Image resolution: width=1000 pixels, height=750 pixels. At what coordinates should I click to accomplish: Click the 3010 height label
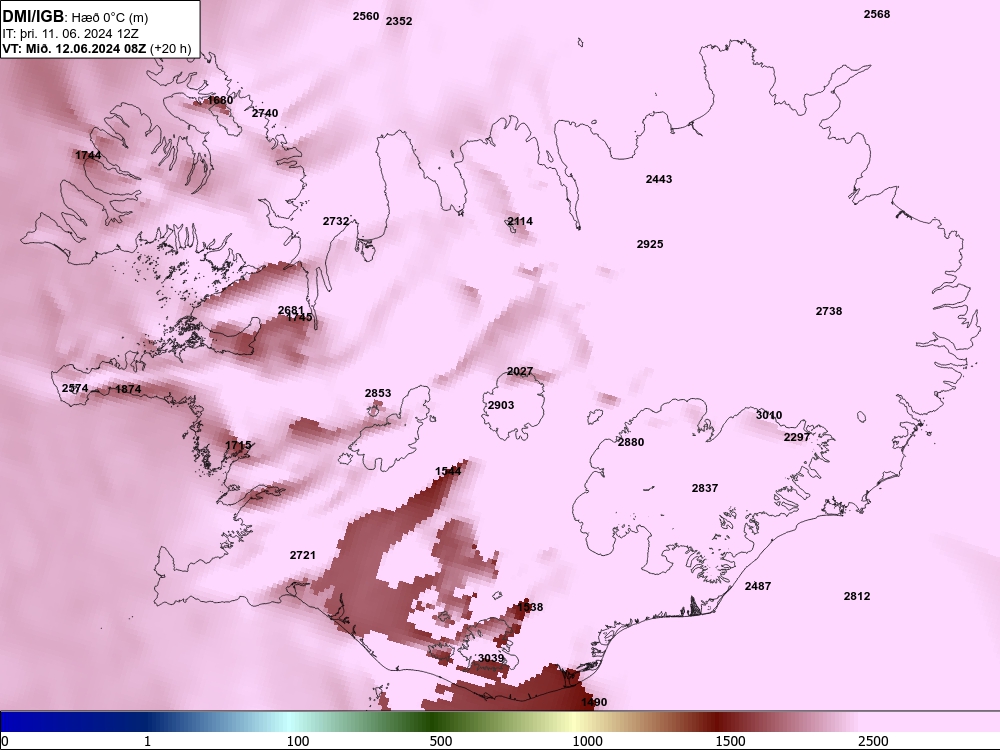[x=769, y=415]
